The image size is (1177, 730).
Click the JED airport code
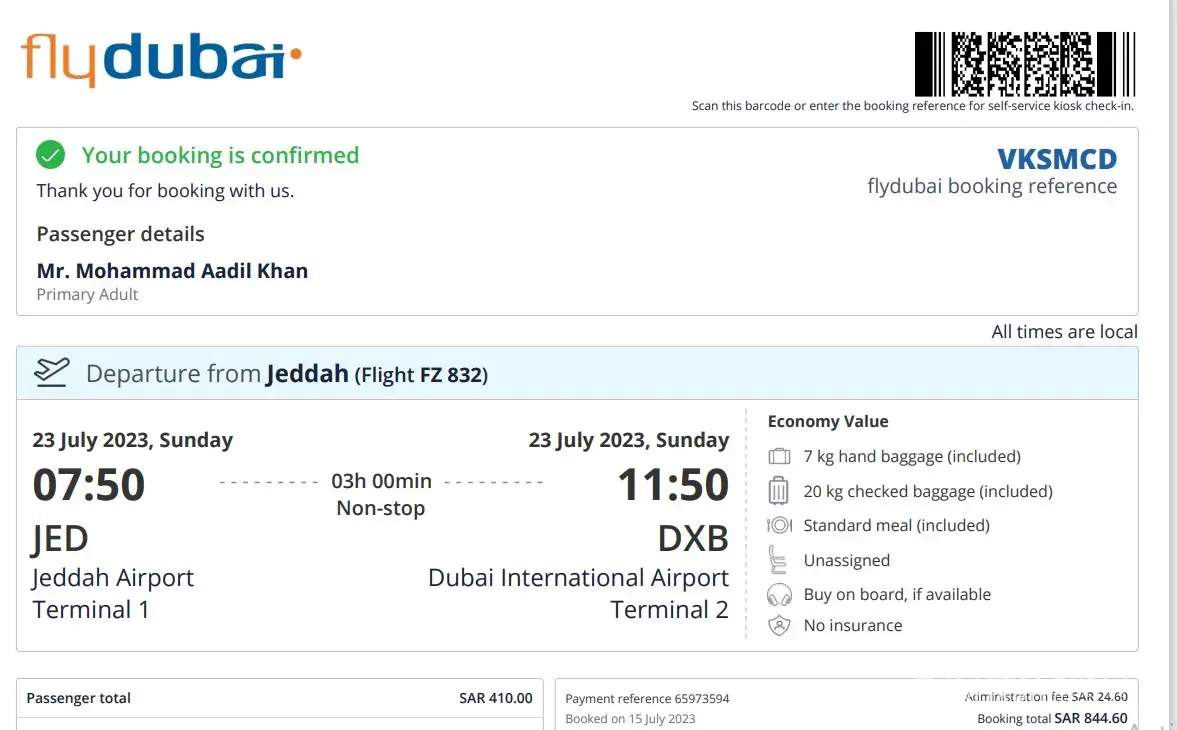pyautogui.click(x=60, y=540)
